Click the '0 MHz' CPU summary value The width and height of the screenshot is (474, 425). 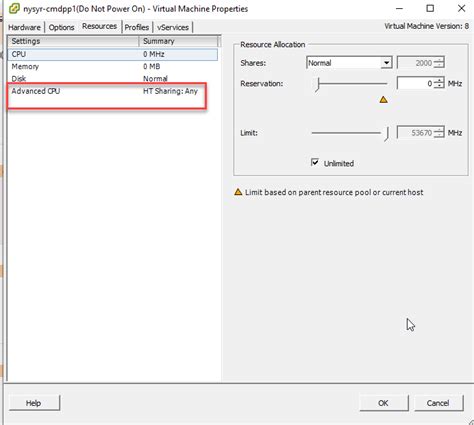click(x=154, y=54)
